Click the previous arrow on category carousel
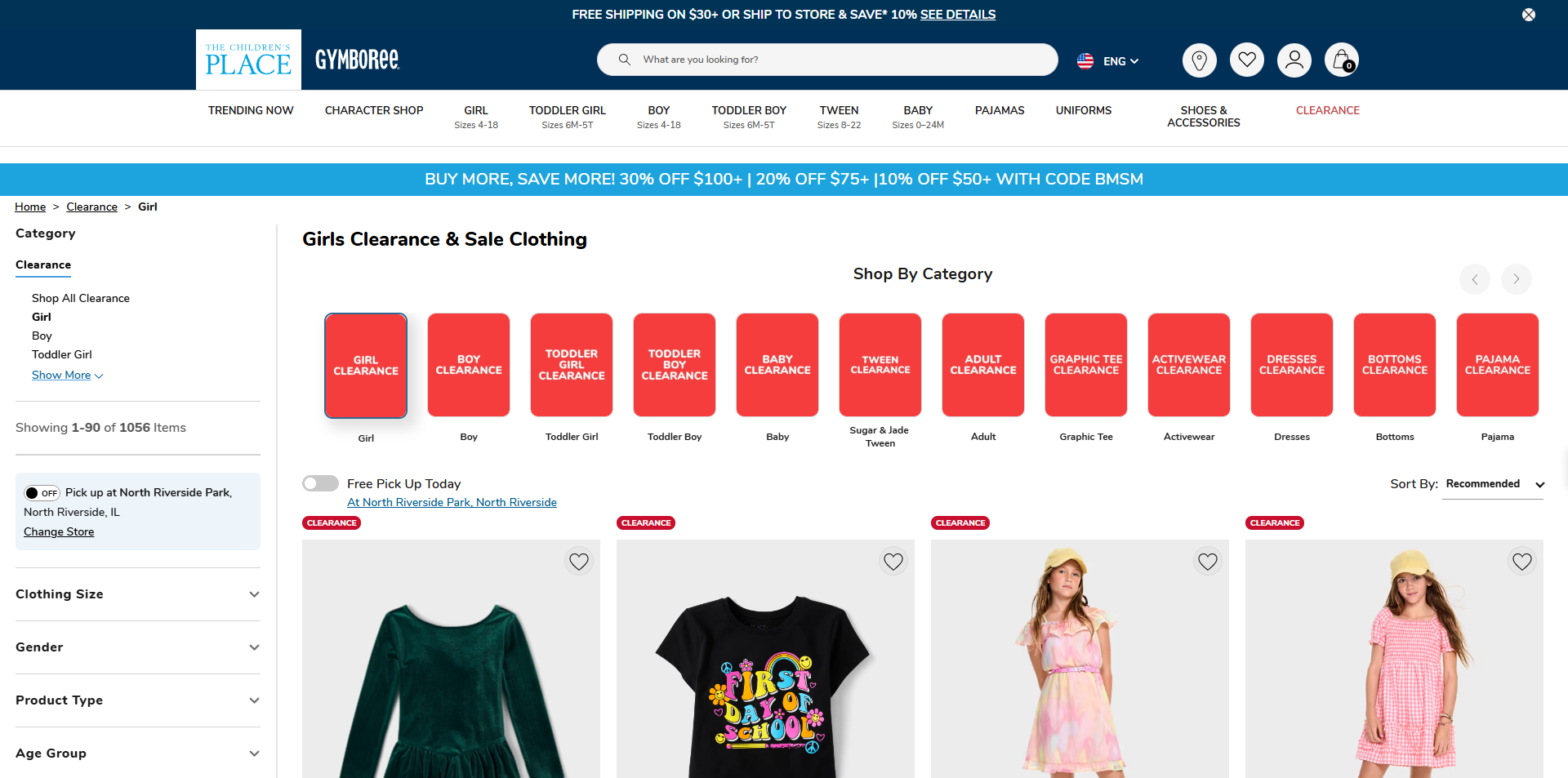The width and height of the screenshot is (1568, 778). 1475,278
